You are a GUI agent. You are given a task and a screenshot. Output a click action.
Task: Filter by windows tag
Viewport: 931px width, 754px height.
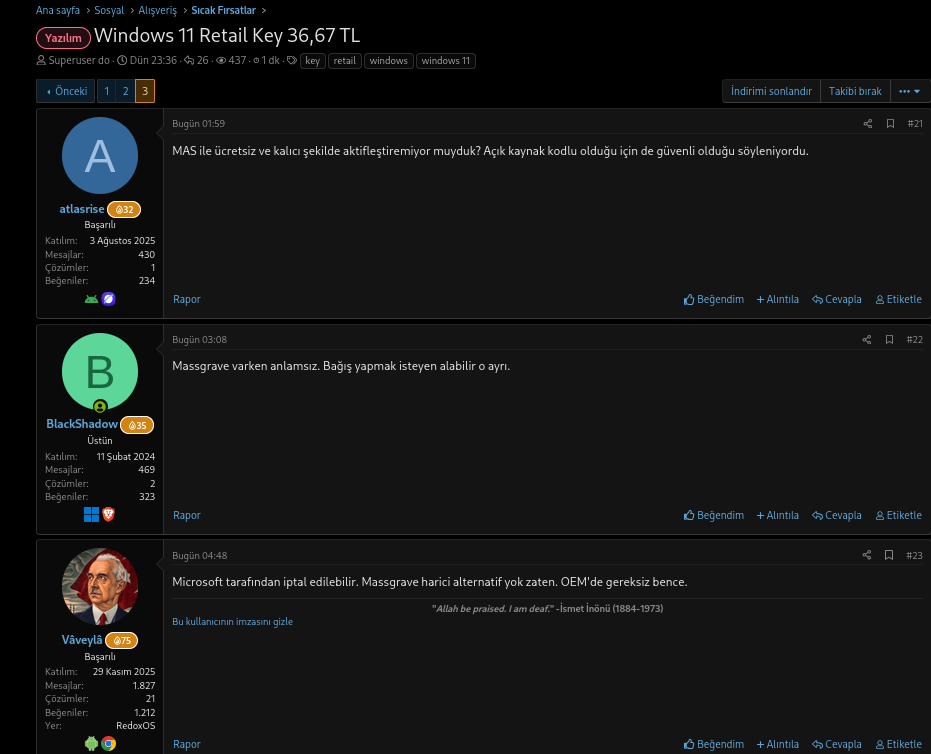pyautogui.click(x=388, y=61)
